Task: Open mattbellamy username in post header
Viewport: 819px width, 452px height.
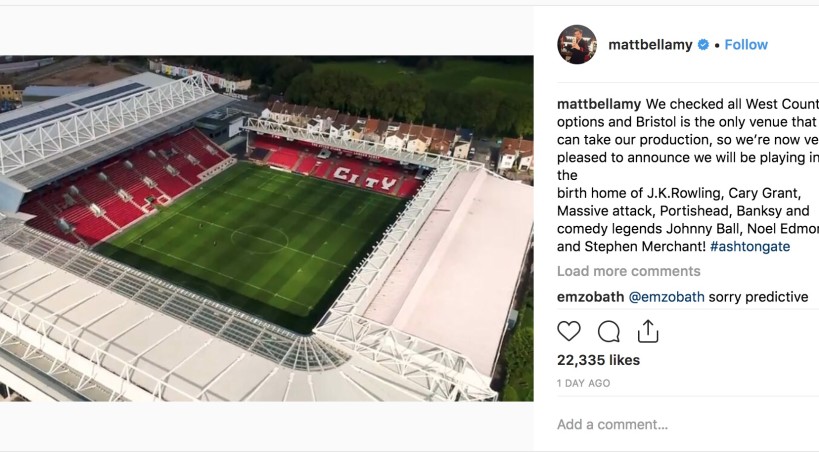Action: coord(651,45)
